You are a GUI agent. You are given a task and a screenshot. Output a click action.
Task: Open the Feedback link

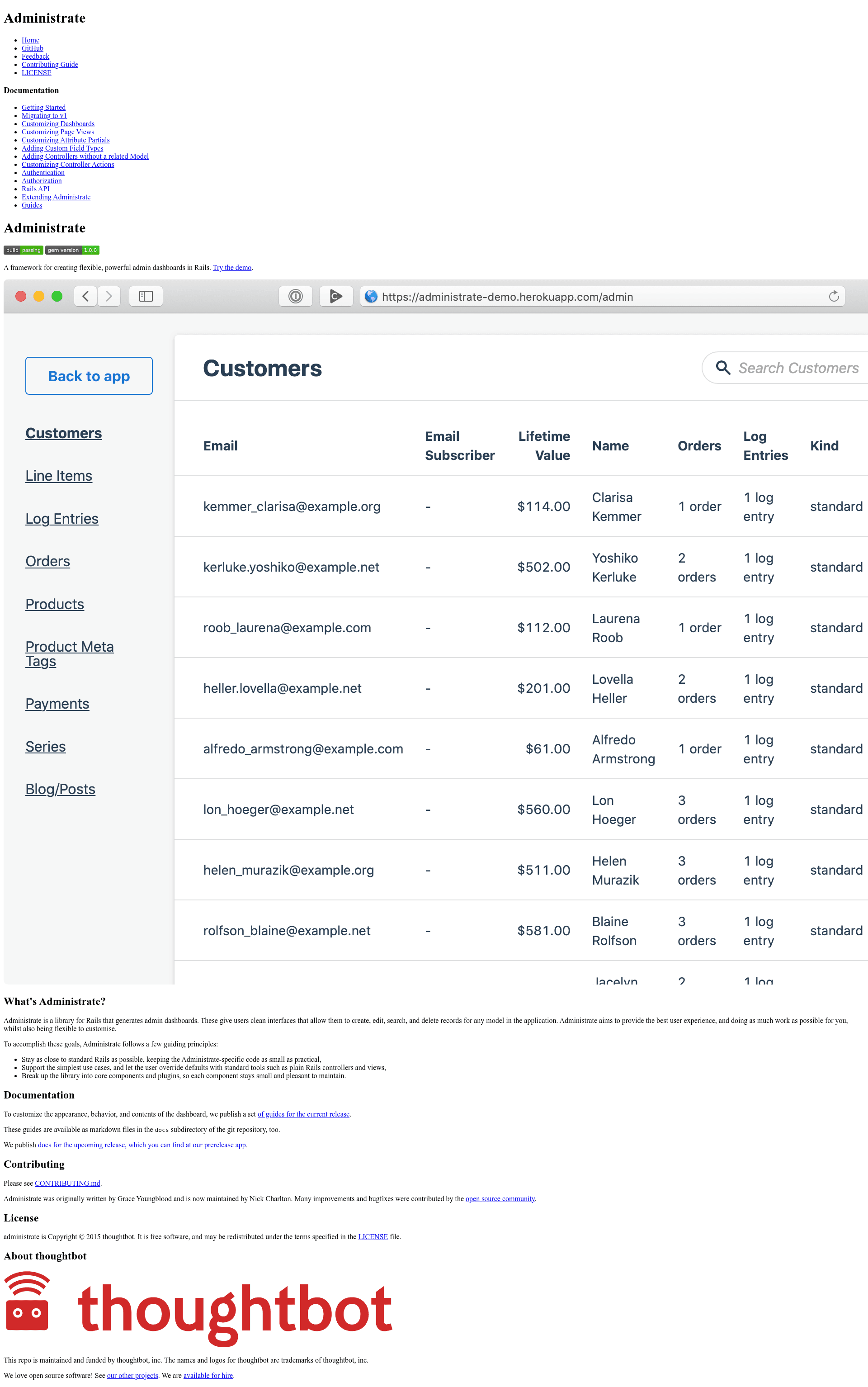coord(35,56)
